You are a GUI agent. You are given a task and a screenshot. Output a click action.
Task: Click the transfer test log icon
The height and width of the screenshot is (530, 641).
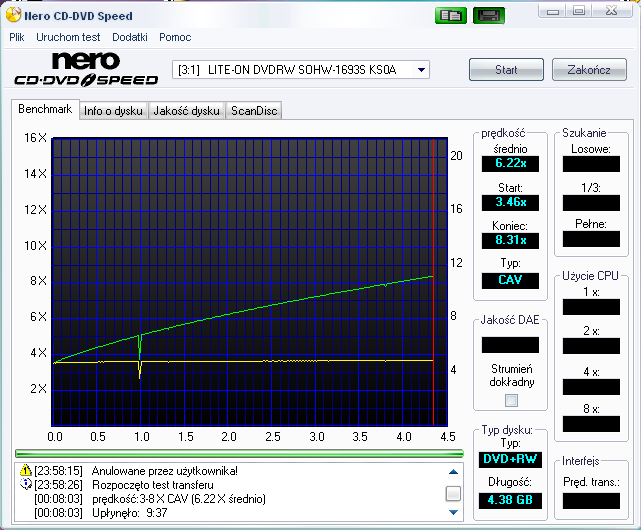coord(26,484)
